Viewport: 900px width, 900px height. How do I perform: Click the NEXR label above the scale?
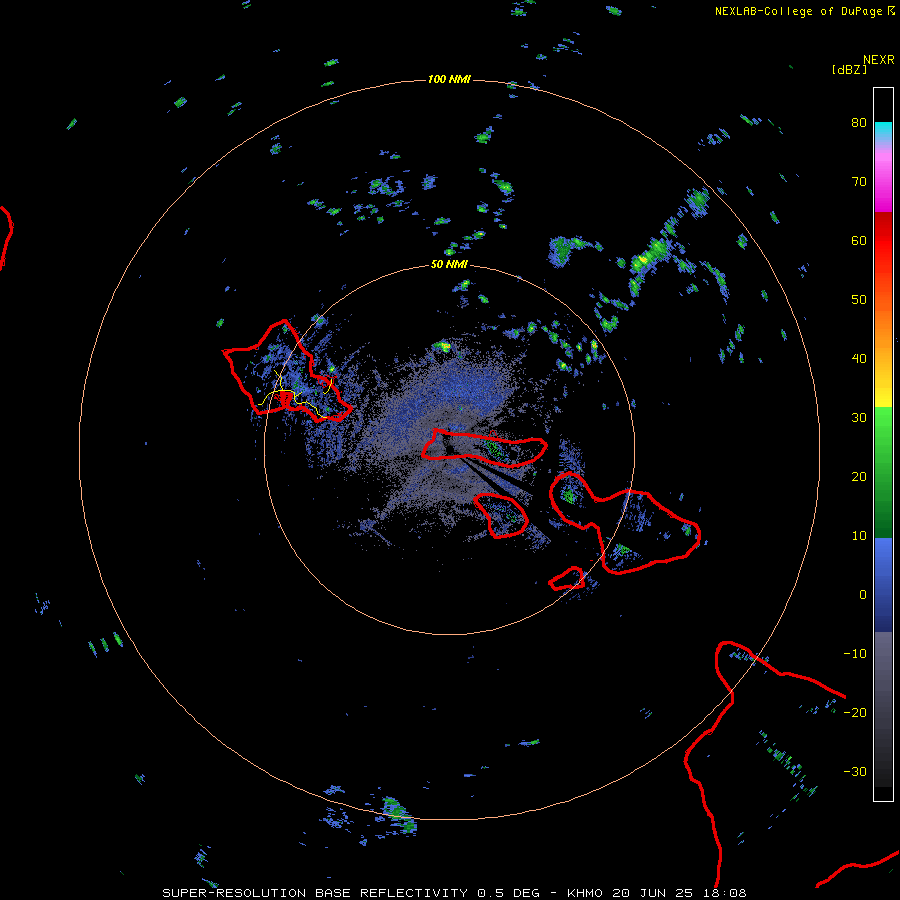point(879,60)
